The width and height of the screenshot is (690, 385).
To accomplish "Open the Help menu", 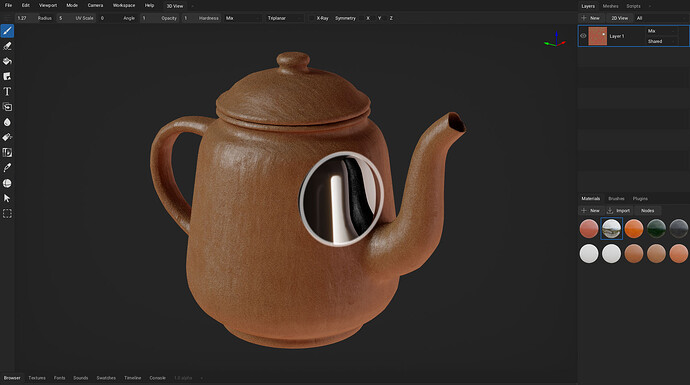I will 150,5.
